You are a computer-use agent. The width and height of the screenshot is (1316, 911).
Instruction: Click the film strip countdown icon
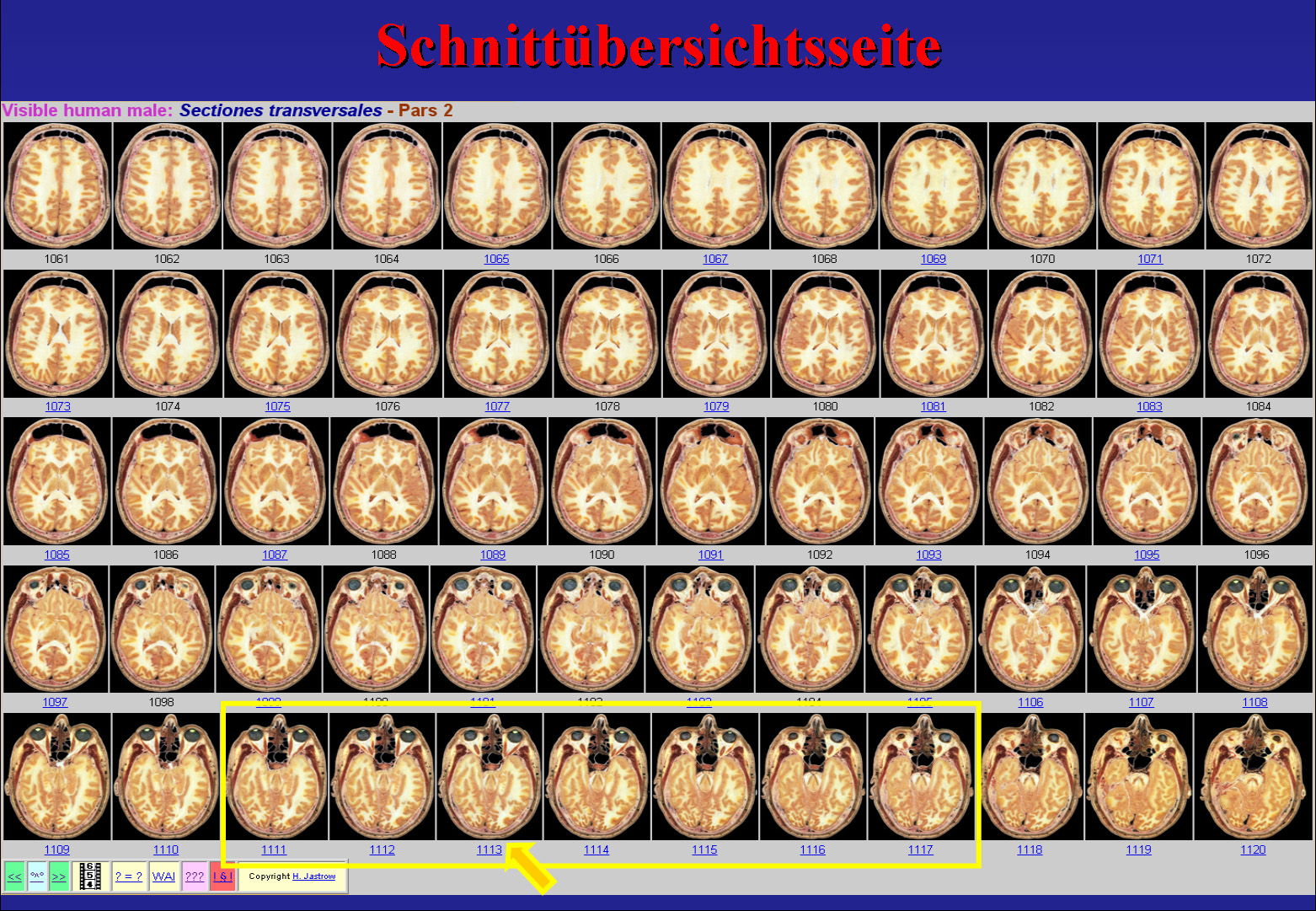tap(89, 876)
